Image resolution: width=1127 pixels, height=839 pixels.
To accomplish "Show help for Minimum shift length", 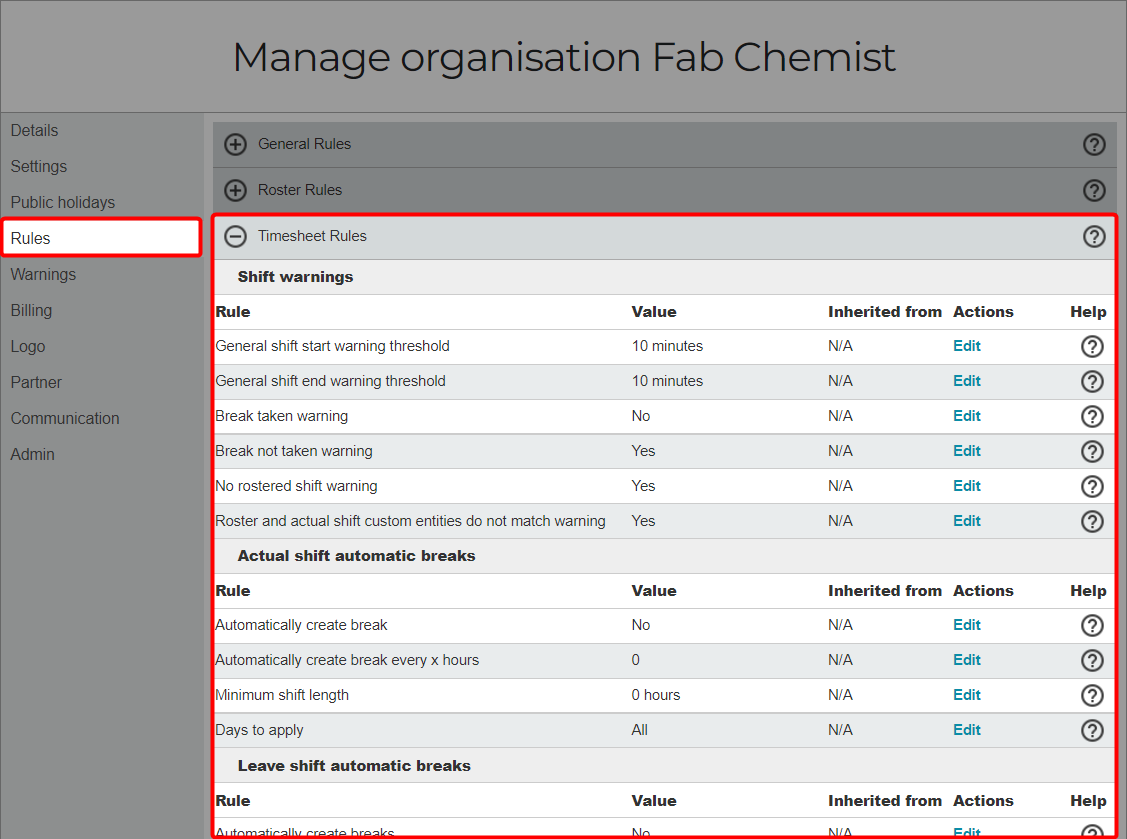I will pos(1092,695).
